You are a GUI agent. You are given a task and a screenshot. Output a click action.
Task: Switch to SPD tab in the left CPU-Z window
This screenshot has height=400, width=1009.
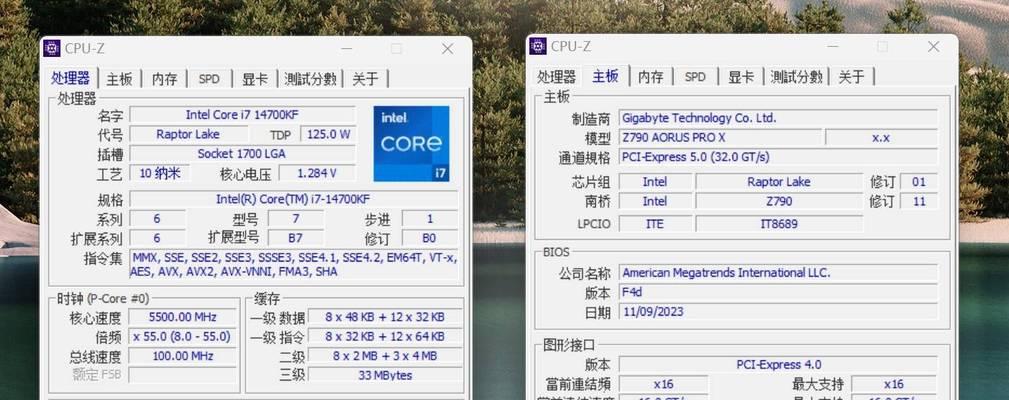209,79
